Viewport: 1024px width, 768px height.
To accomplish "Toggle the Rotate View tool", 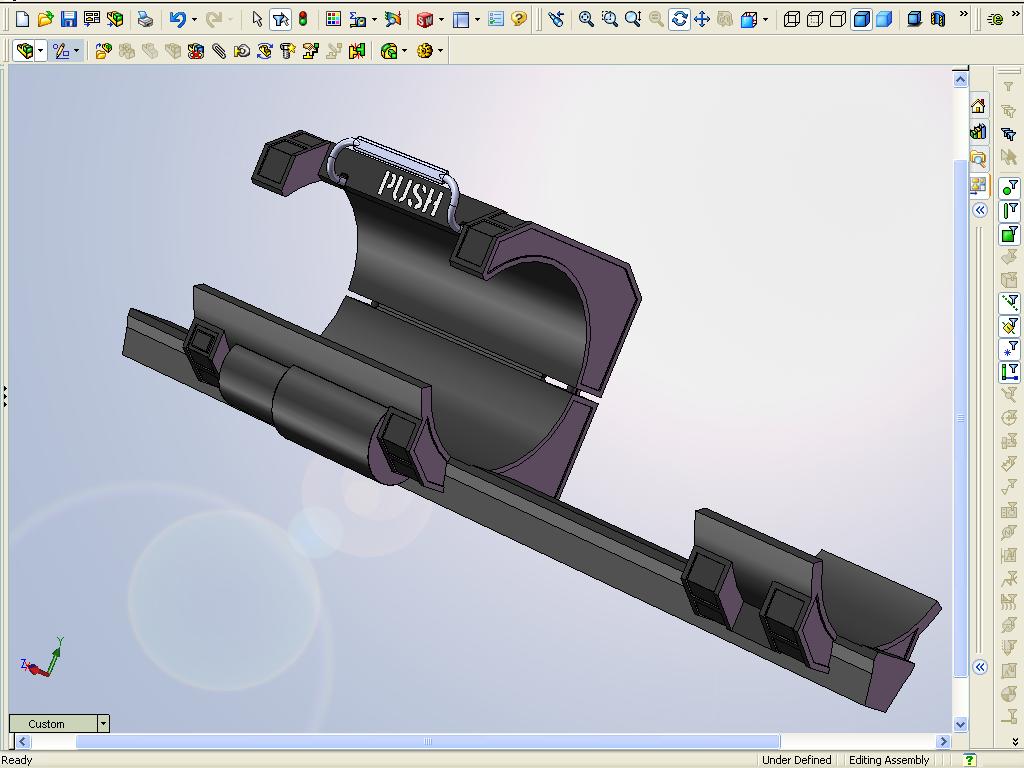I will pyautogui.click(x=679, y=19).
